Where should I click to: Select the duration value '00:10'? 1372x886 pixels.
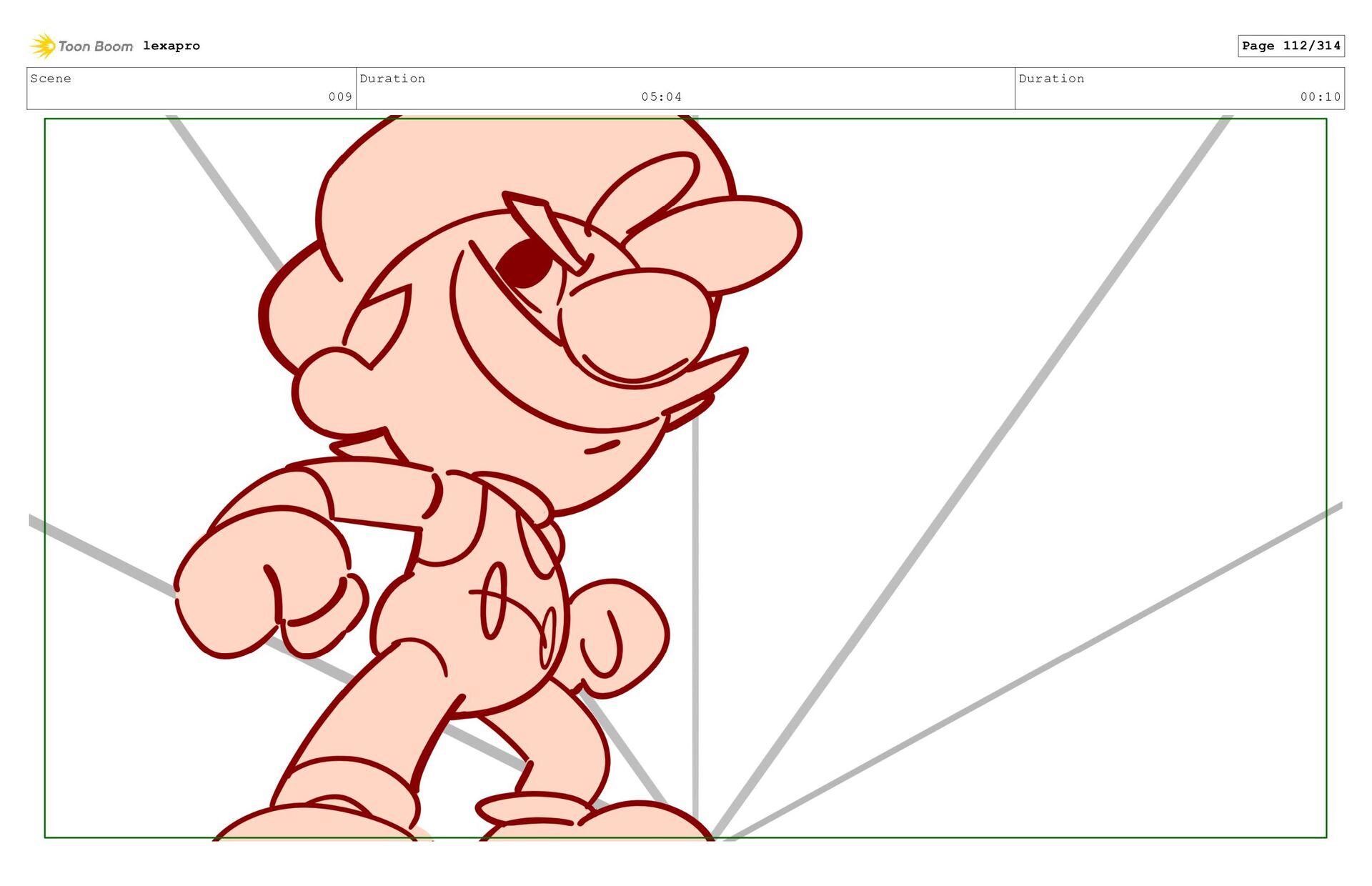1321,96
